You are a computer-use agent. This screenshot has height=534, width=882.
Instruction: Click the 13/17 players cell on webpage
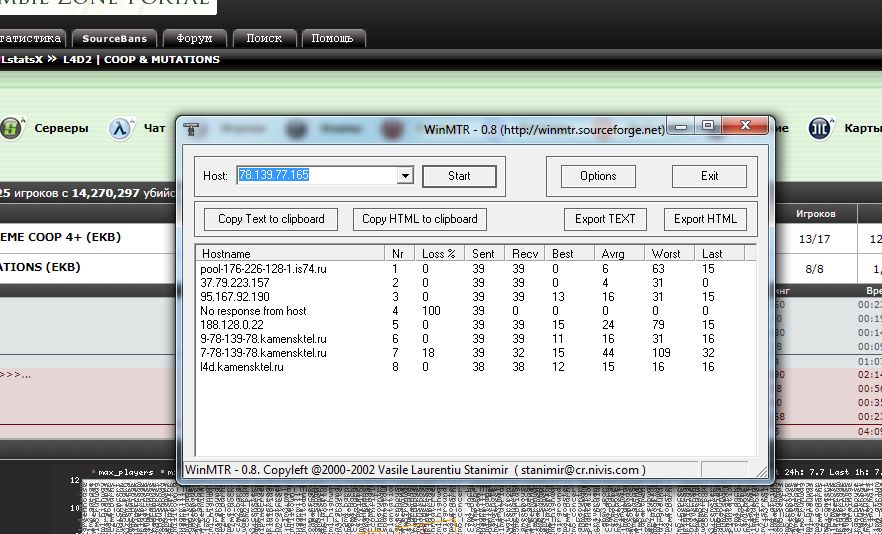coord(814,239)
